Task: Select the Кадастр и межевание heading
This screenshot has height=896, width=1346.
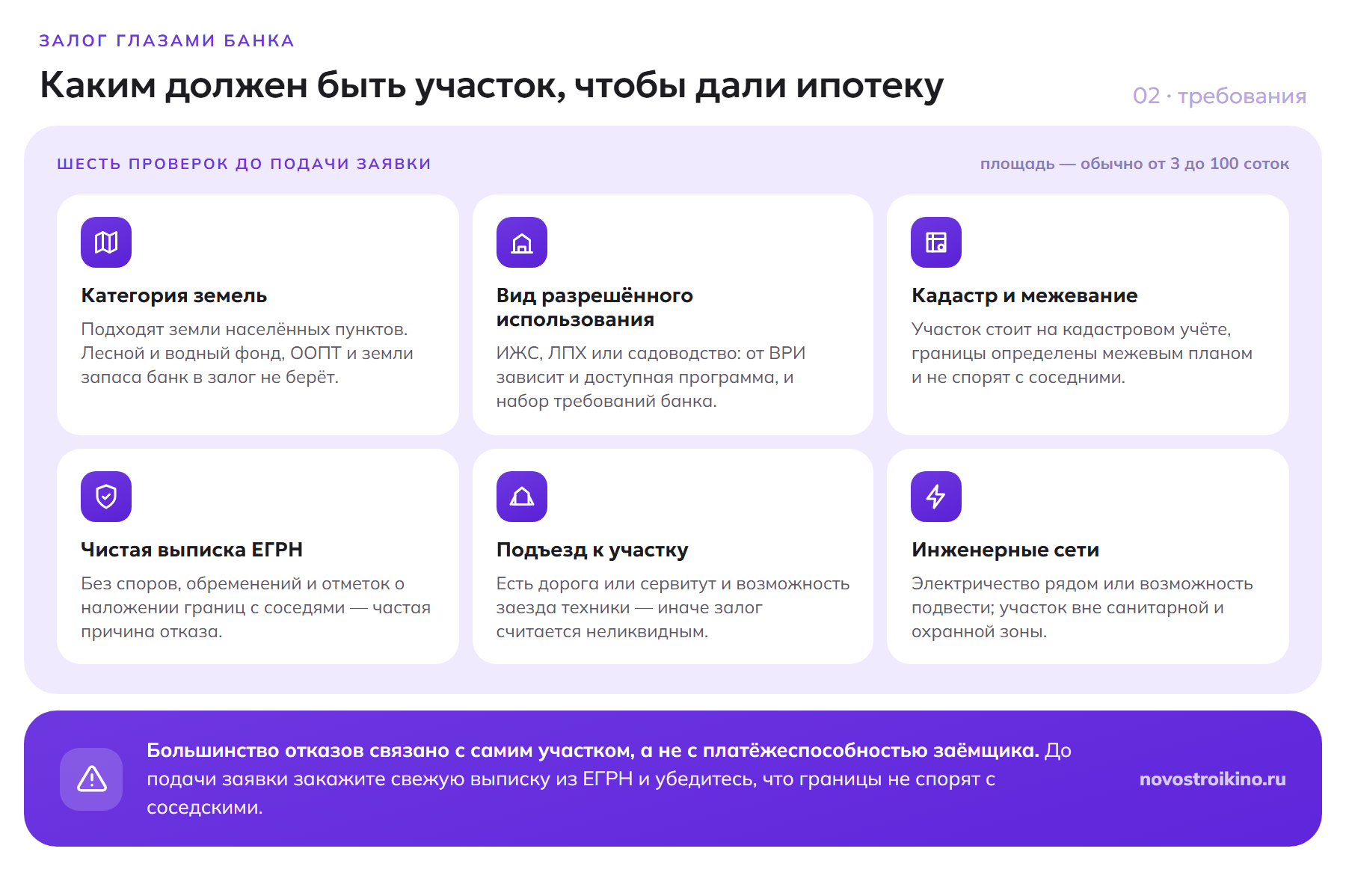Action: click(x=1024, y=295)
